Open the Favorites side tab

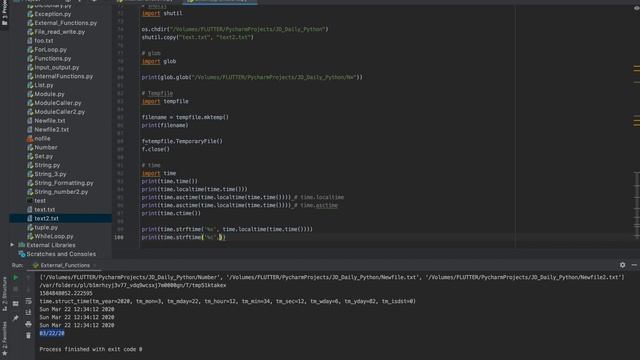coord(4,339)
